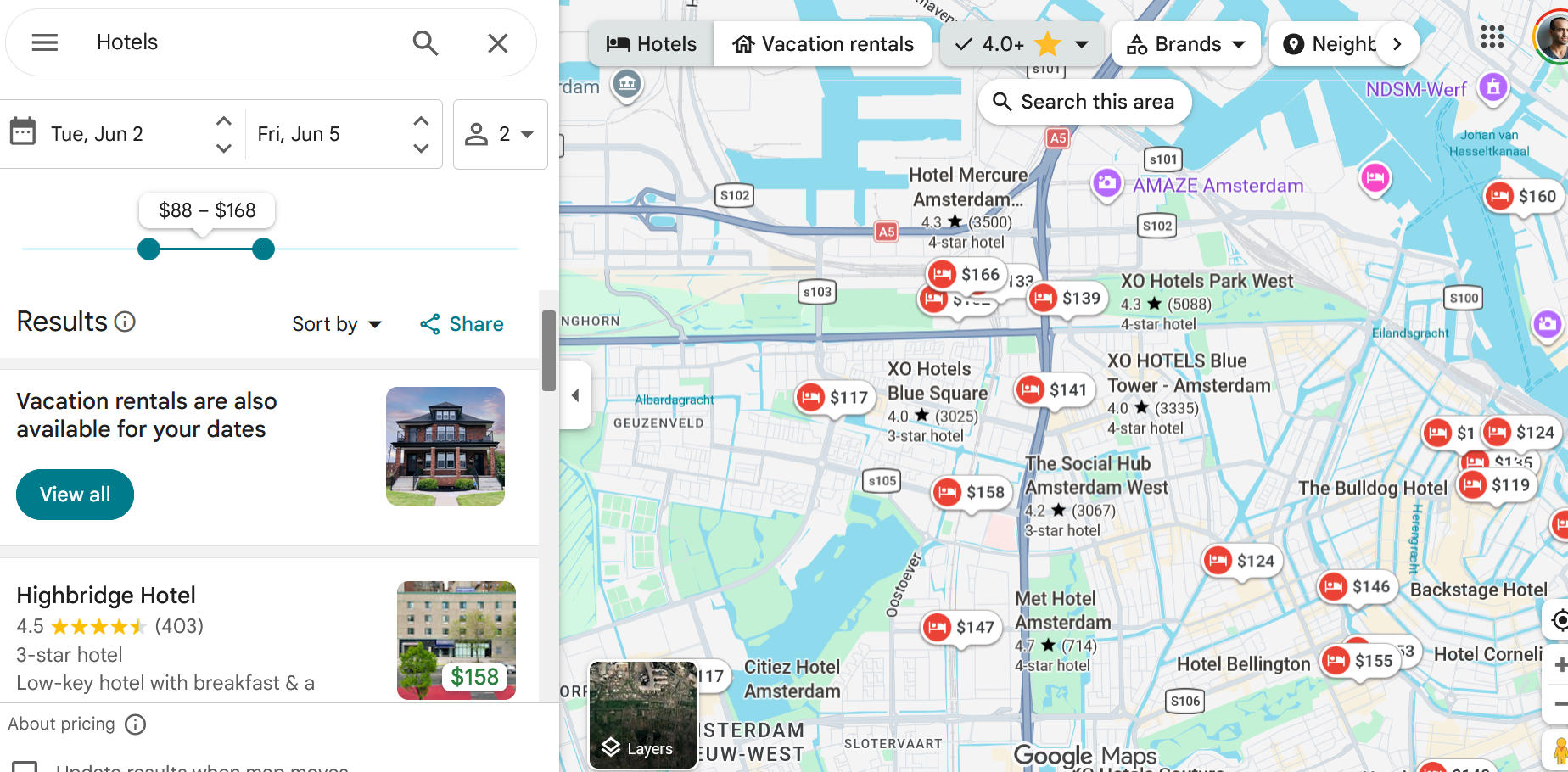Image resolution: width=1568 pixels, height=772 pixels.
Task: Open the Neighborhoods filter chip
Action: click(1329, 44)
